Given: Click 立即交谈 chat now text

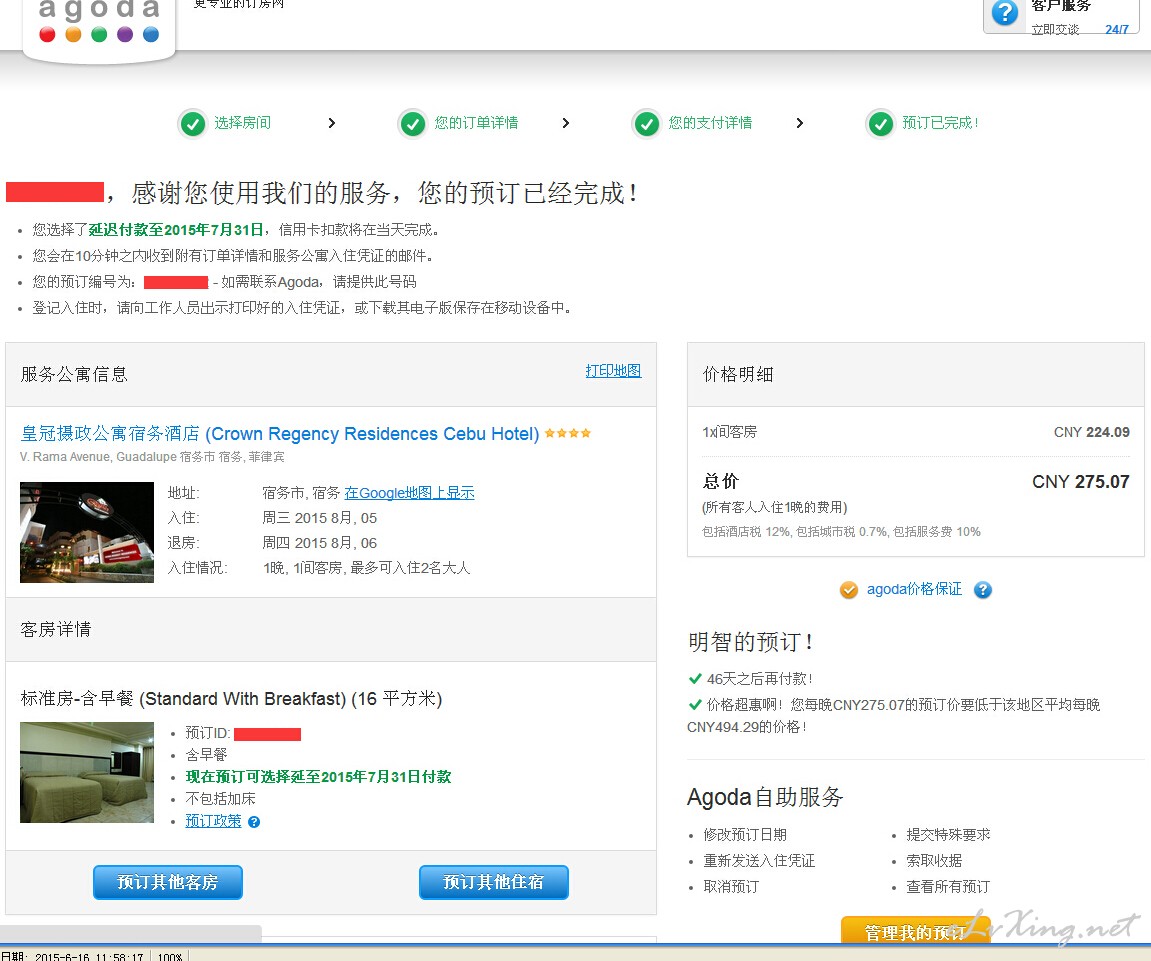Looking at the screenshot, I should pyautogui.click(x=1055, y=29).
